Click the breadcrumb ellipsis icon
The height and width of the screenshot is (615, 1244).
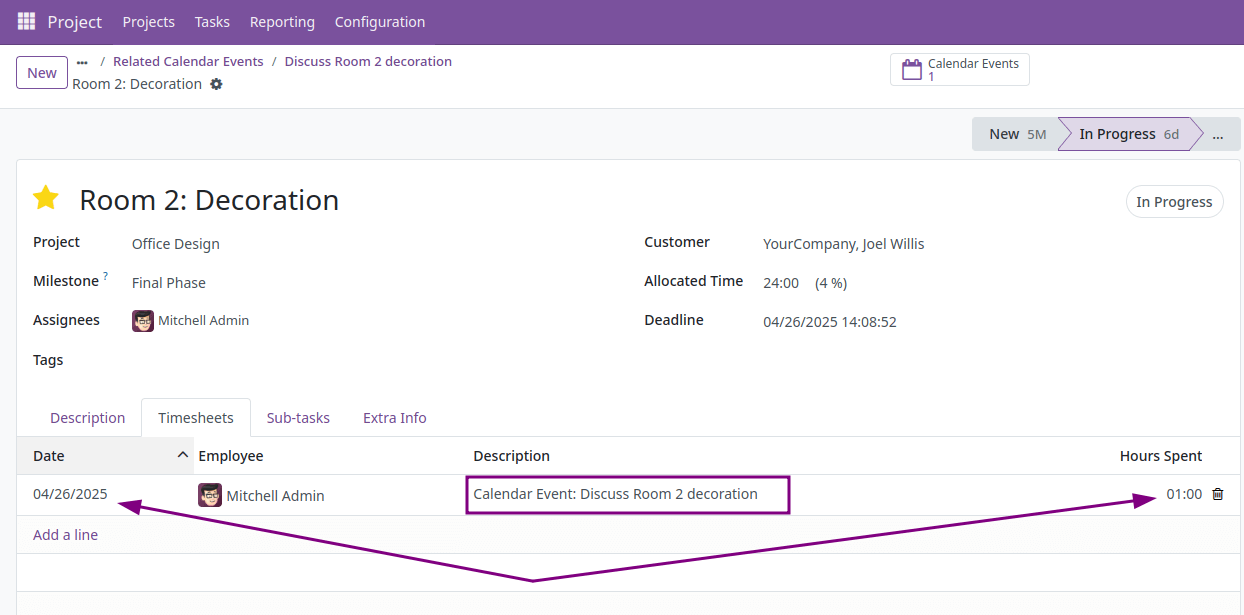(x=81, y=61)
